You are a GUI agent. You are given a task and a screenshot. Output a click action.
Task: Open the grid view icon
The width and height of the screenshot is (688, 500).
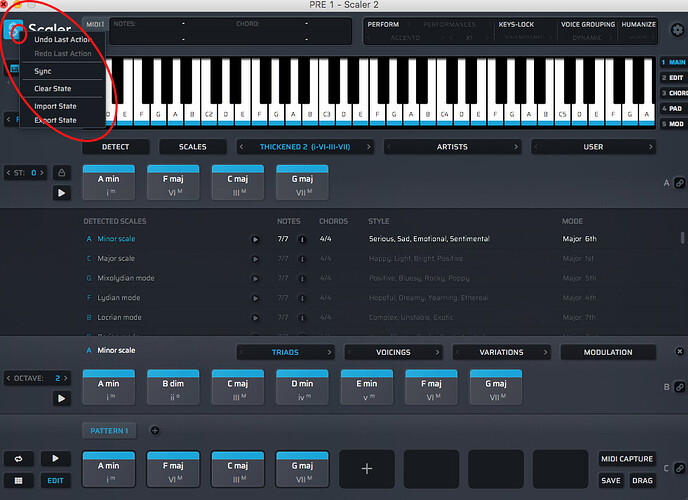[18, 481]
